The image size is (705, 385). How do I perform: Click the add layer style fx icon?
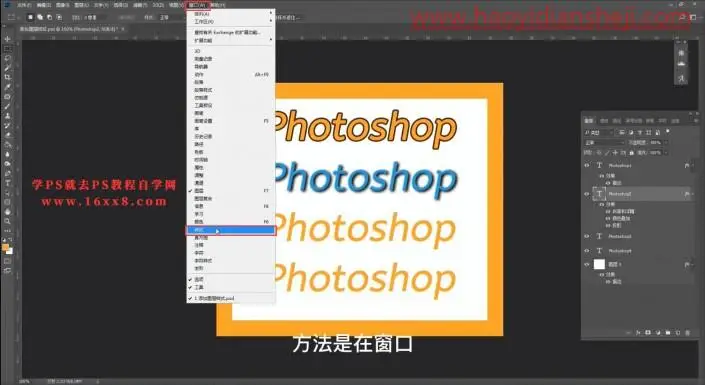[x=638, y=333]
